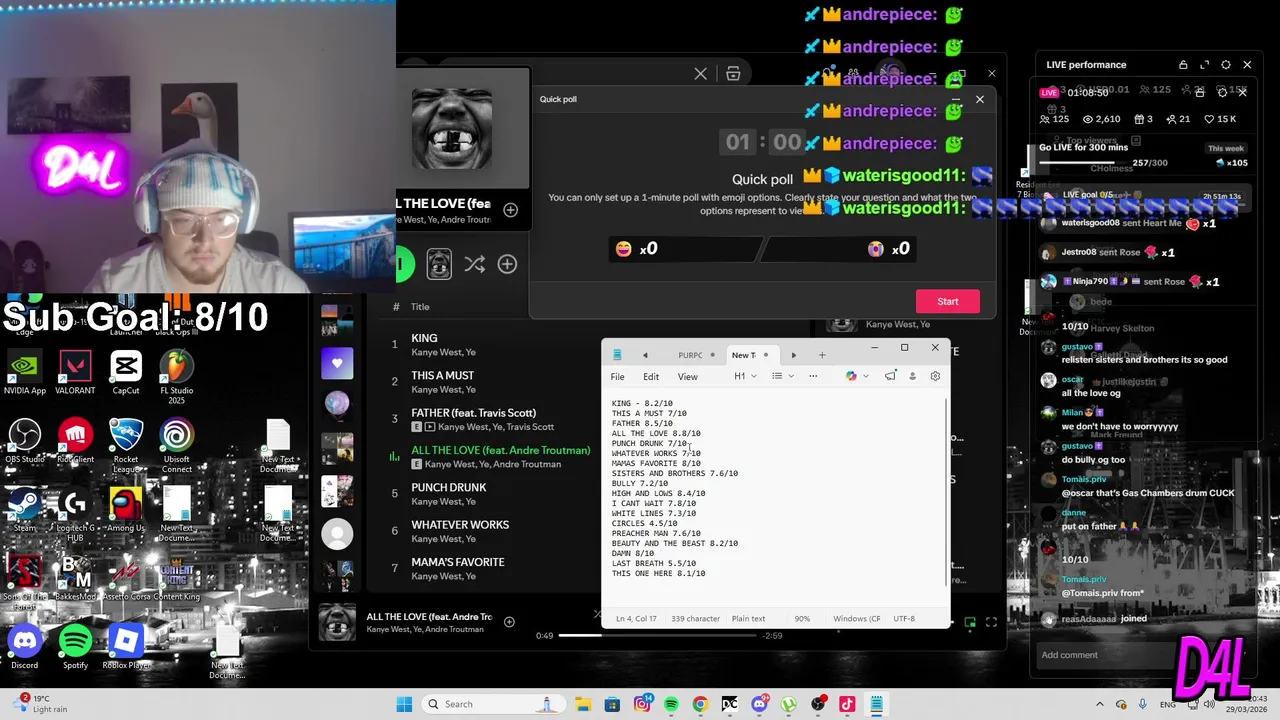Close the Quick poll dialog

click(980, 99)
